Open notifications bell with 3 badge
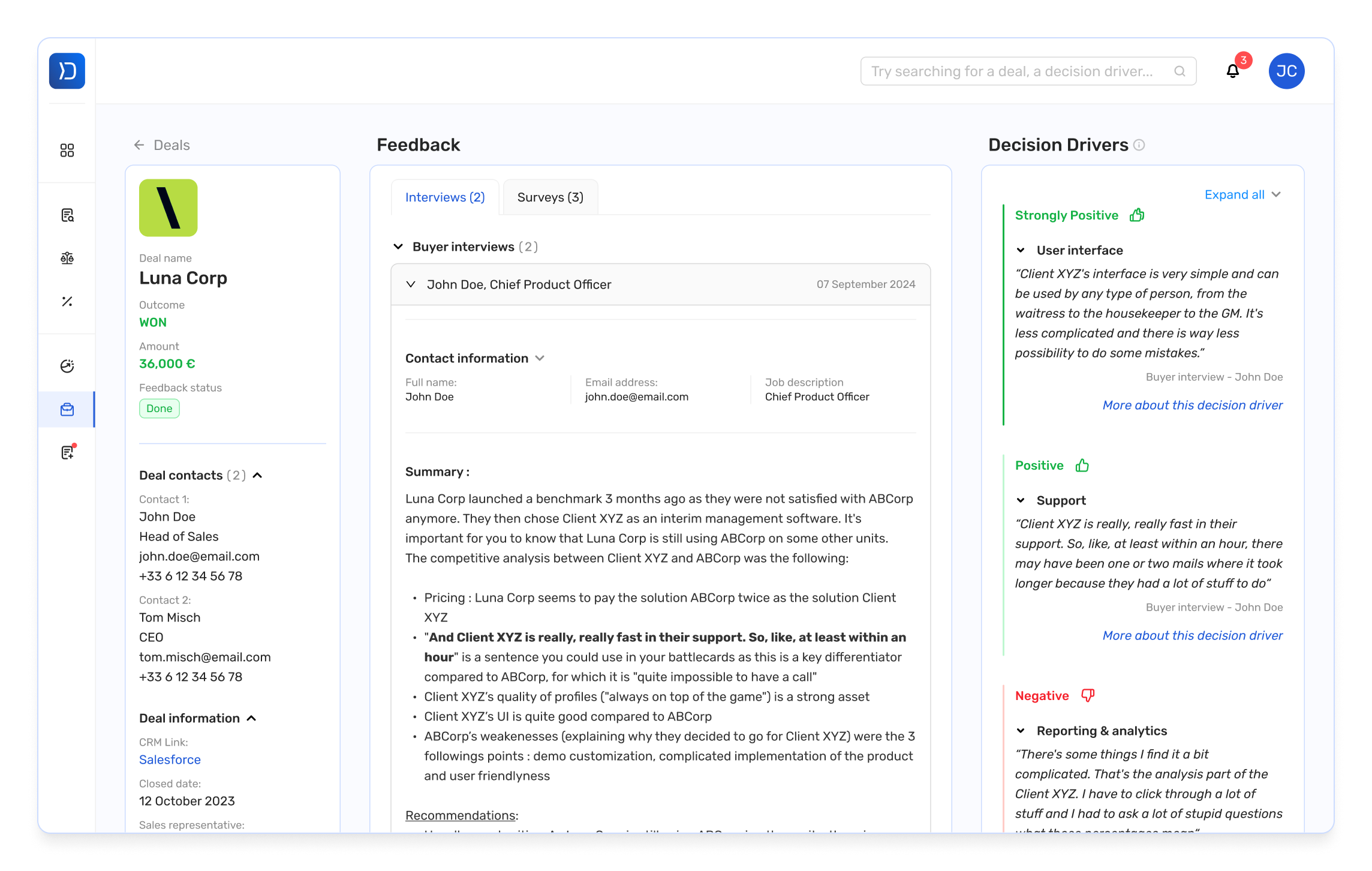Image resolution: width=1372 pixels, height=871 pixels. click(1233, 71)
